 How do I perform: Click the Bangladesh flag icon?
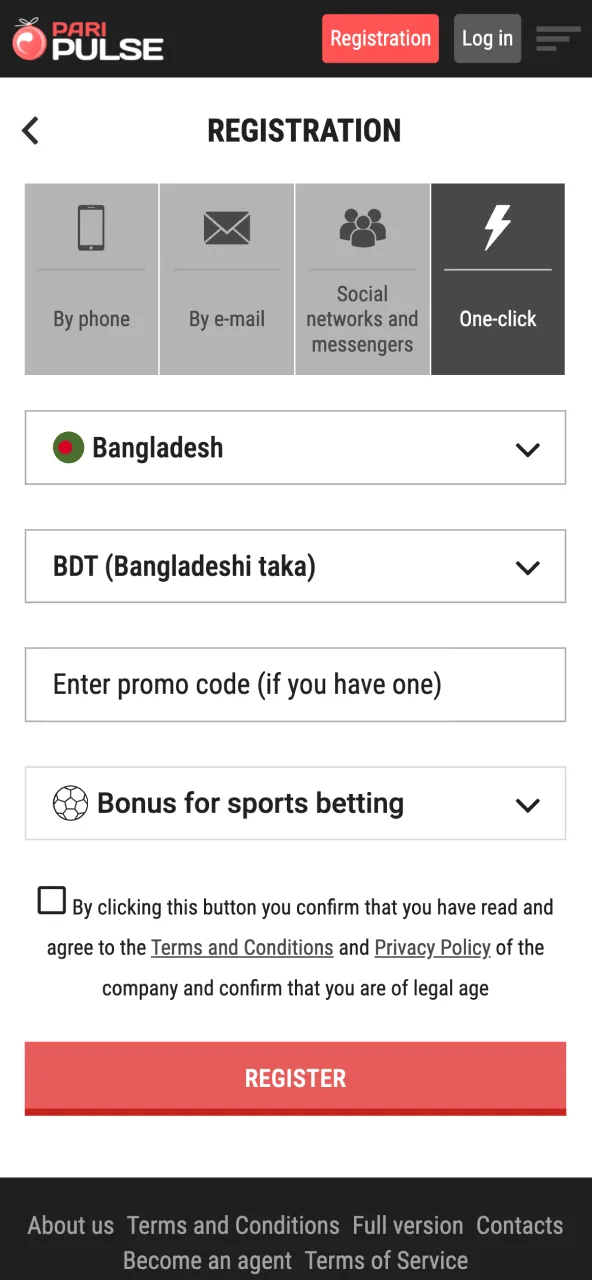(67, 448)
